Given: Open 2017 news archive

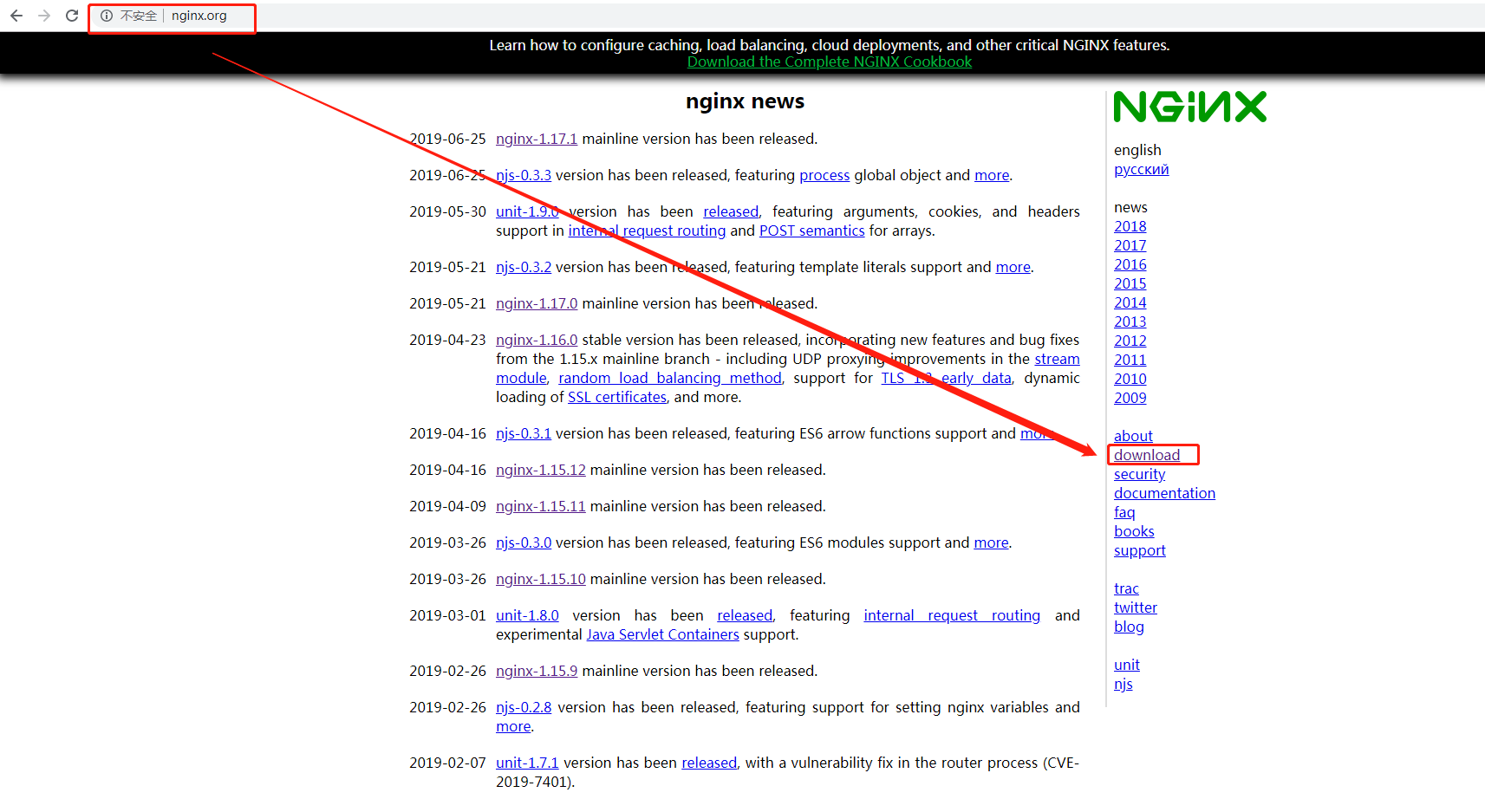Looking at the screenshot, I should pos(1130,245).
